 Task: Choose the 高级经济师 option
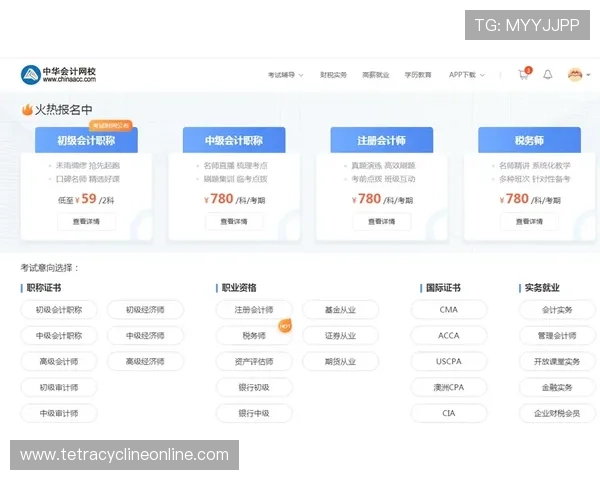(x=145, y=361)
